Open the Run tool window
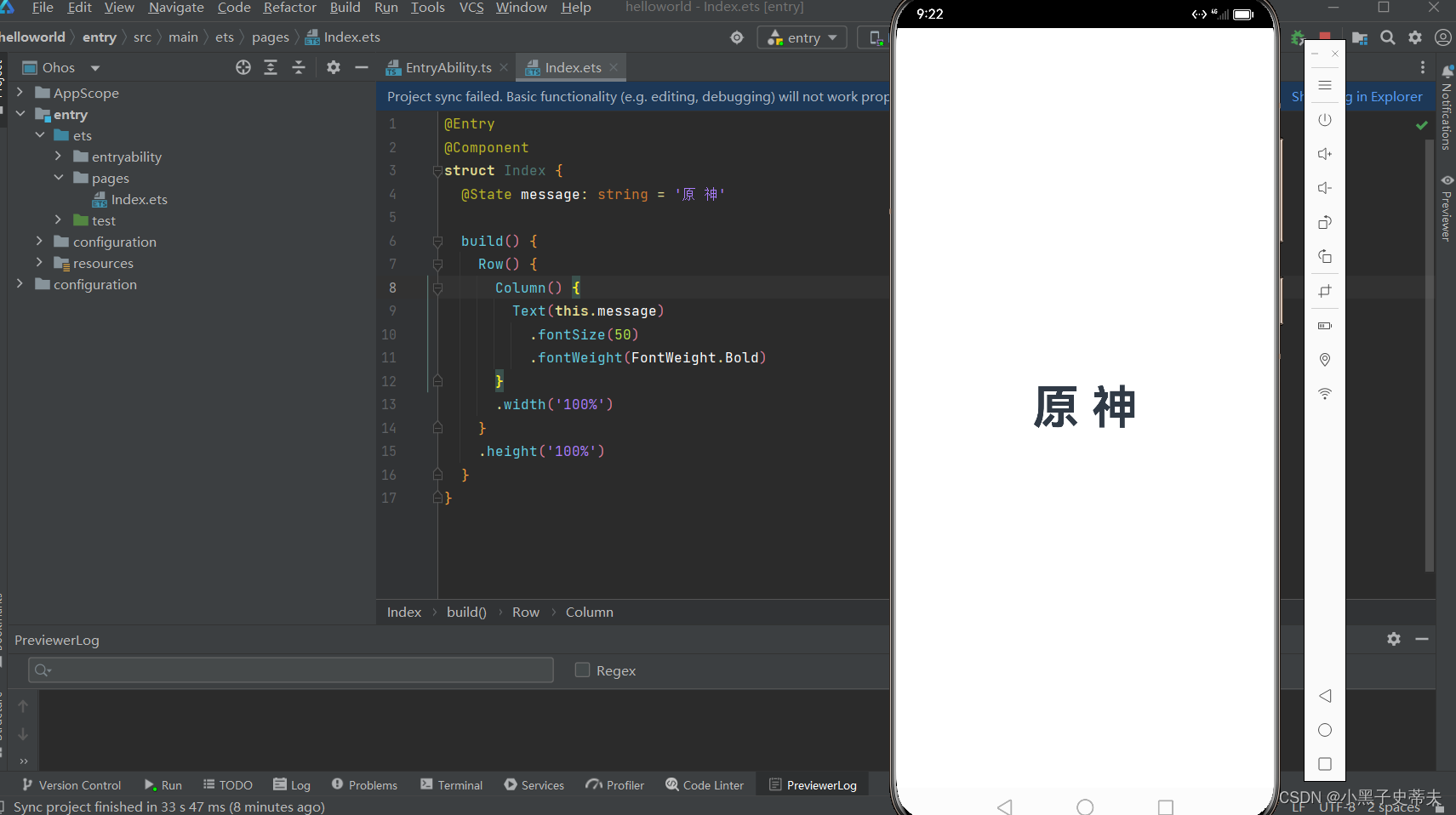Viewport: 1456px width, 815px height. (163, 784)
